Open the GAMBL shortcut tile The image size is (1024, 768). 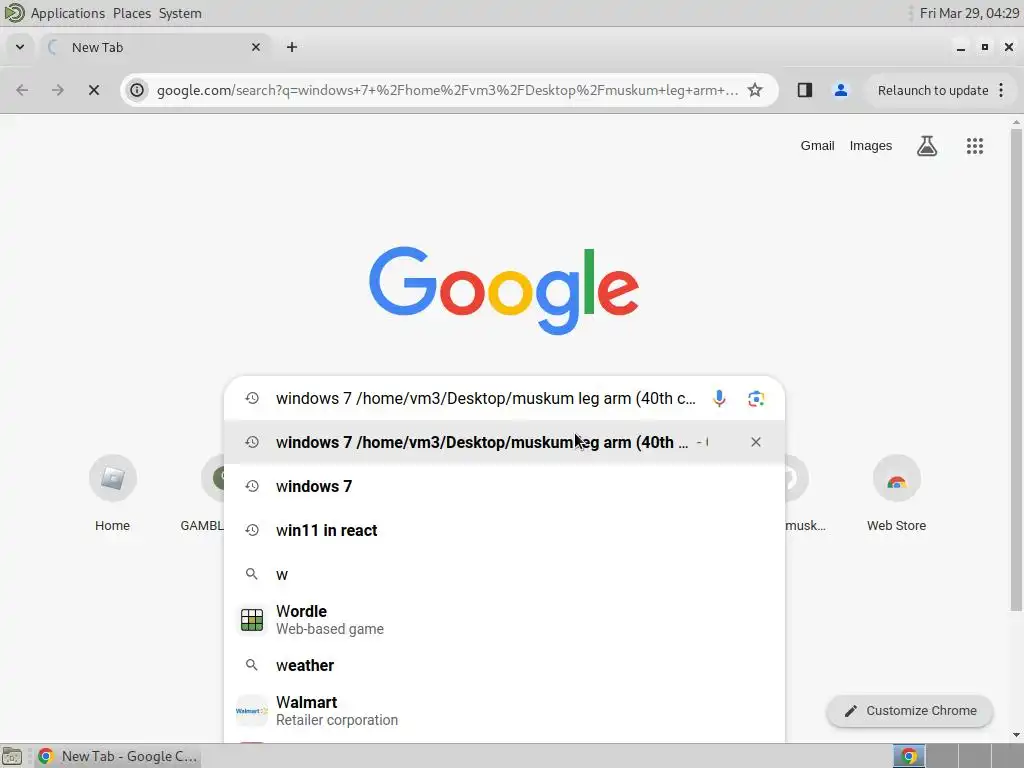coord(202,494)
